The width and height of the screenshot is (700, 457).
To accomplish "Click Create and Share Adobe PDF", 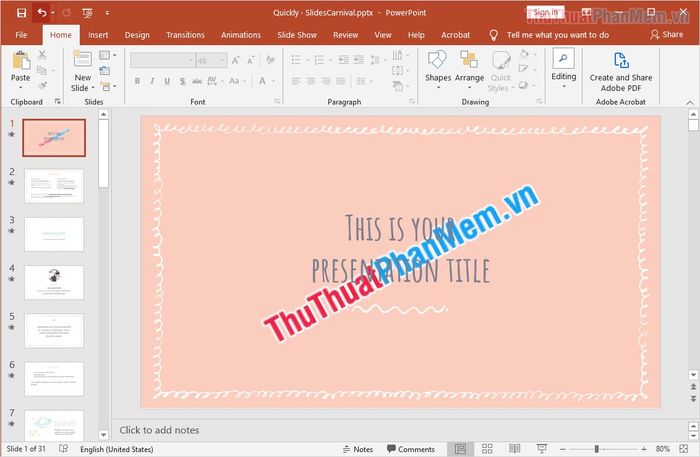I will 621,72.
